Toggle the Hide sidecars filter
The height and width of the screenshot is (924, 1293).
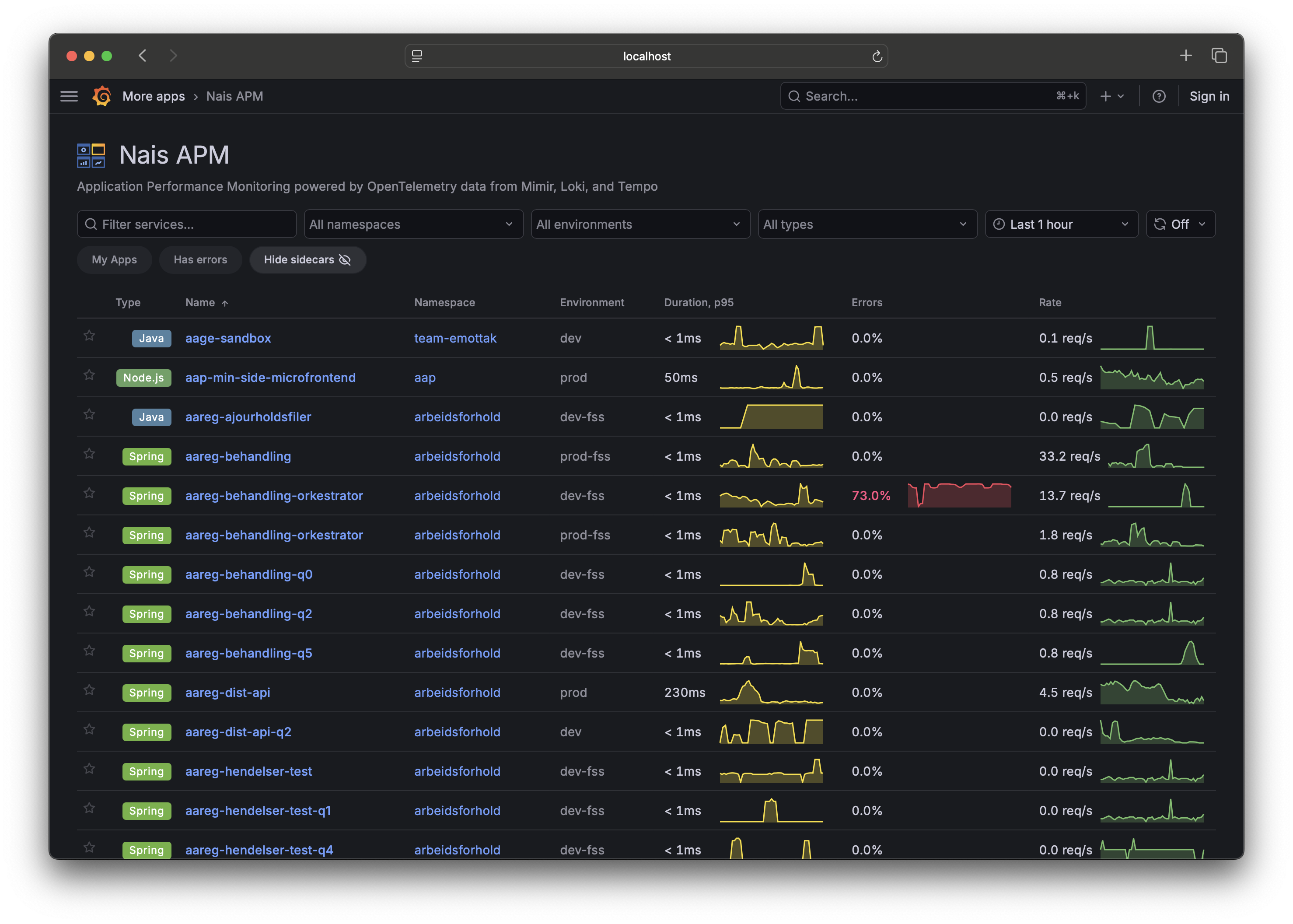point(307,259)
